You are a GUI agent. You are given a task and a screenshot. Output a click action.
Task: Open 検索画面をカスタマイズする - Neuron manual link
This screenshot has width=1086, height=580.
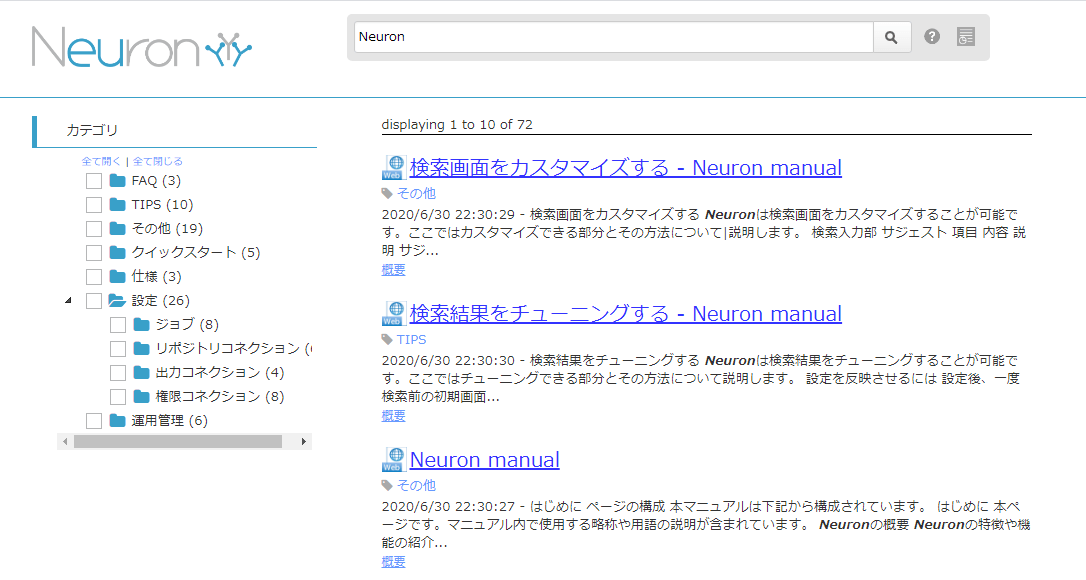point(625,168)
